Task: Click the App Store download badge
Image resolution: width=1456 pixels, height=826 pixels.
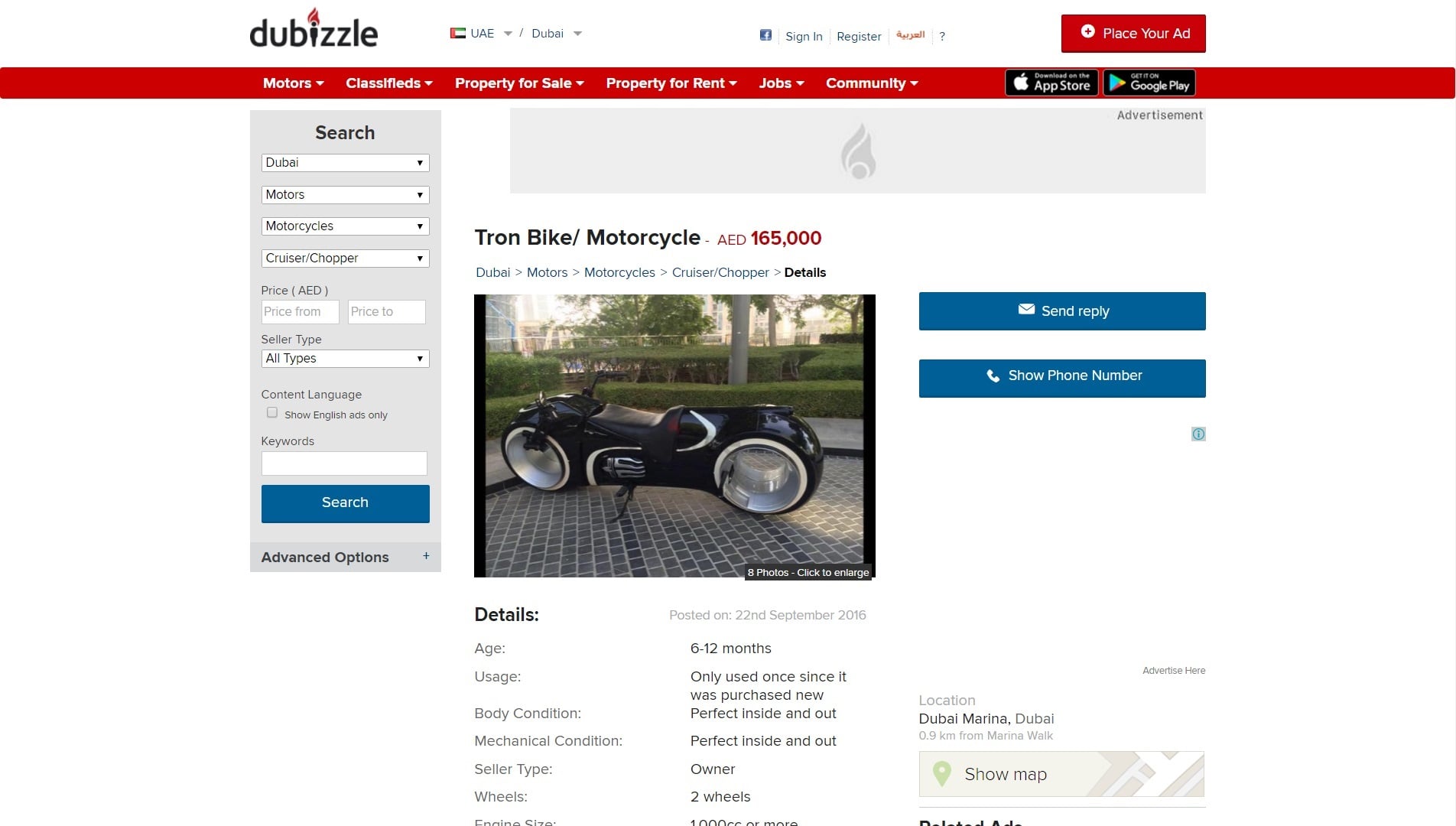Action: point(1051,83)
